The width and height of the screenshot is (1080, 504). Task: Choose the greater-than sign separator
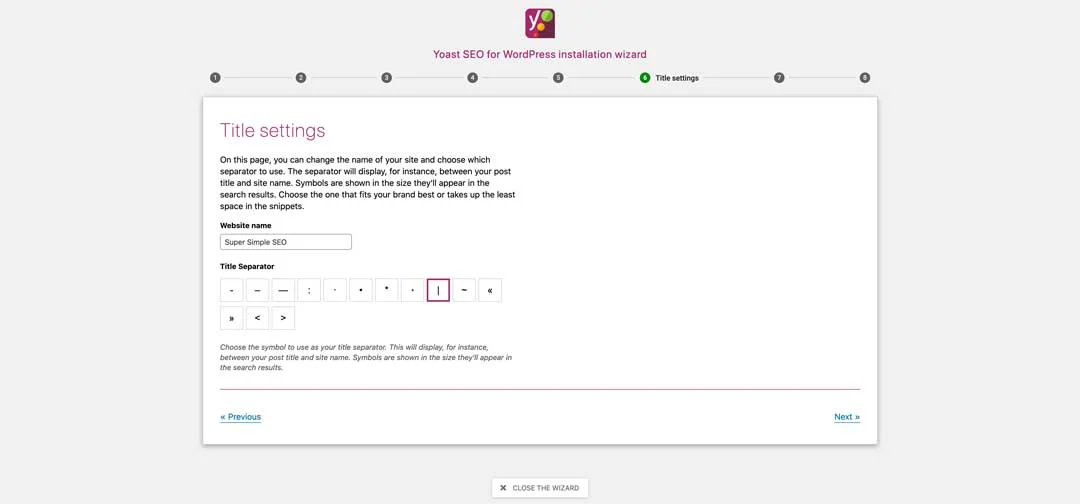pyautogui.click(x=283, y=318)
